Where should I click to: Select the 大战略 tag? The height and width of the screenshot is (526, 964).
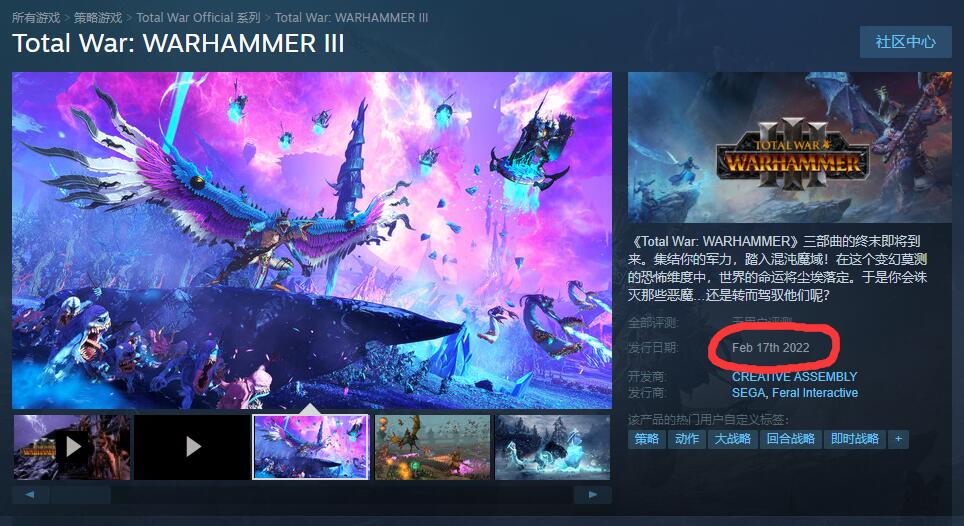[x=732, y=439]
